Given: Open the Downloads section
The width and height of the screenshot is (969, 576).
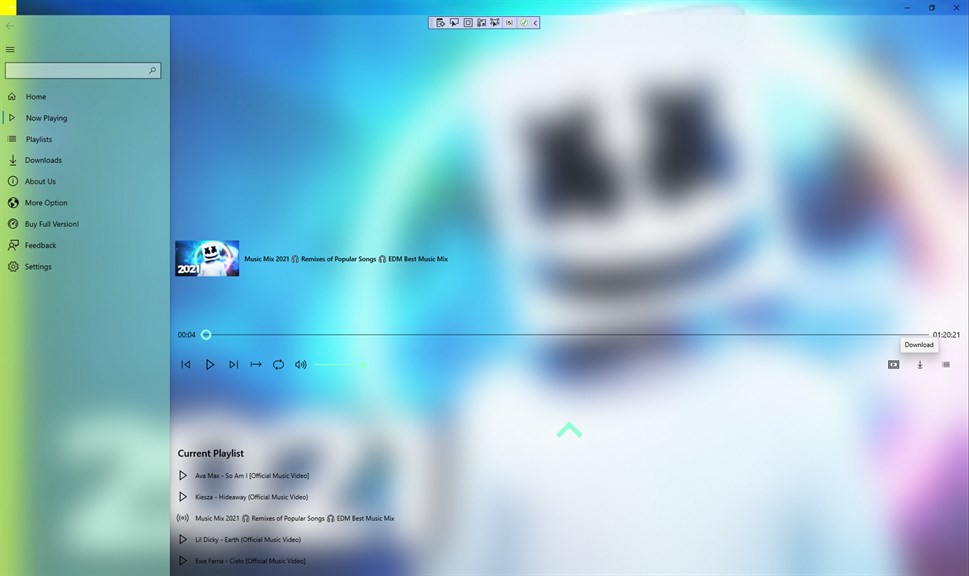Looking at the screenshot, I should [85, 160].
